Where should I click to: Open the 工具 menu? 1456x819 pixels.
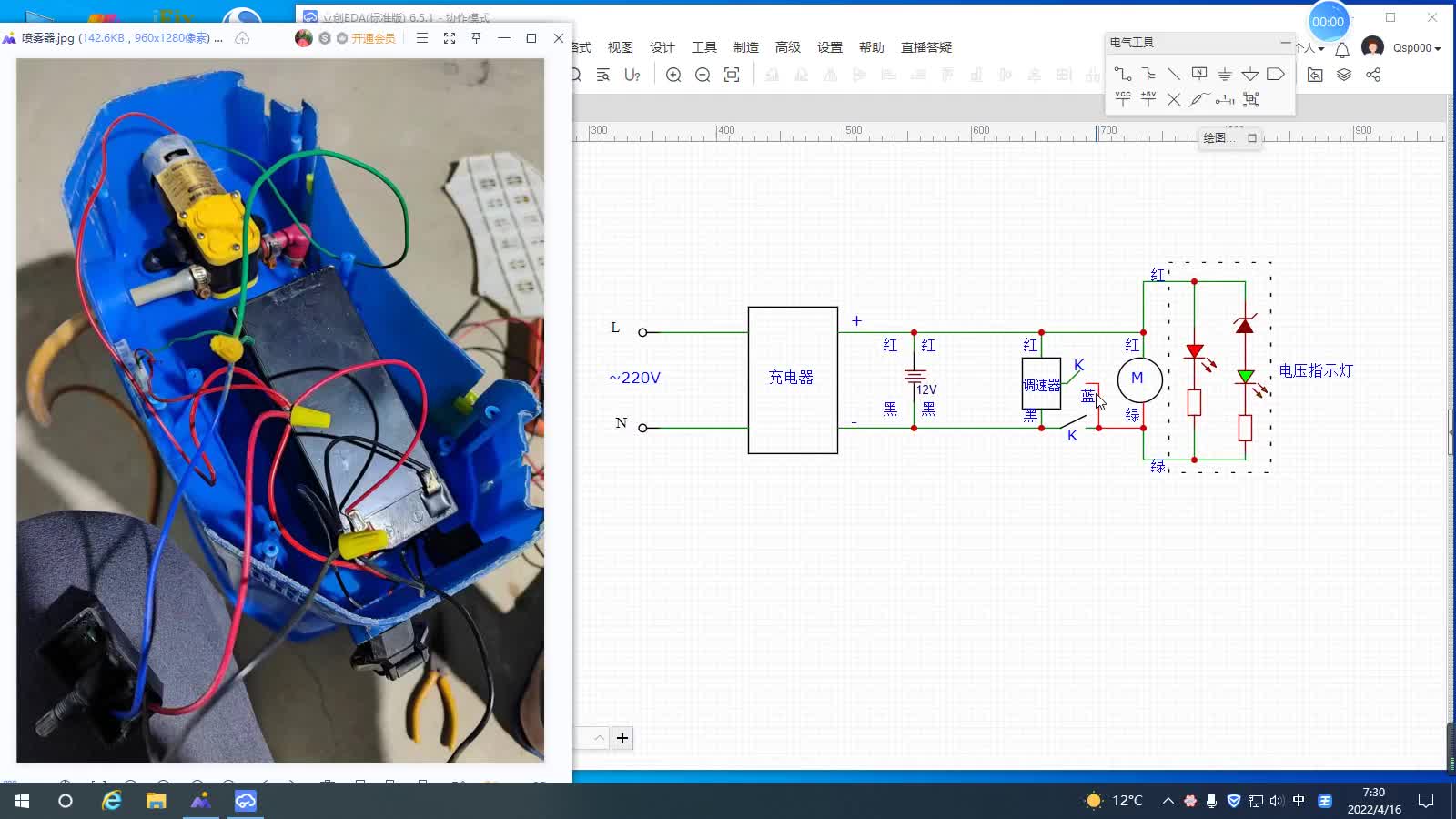[x=704, y=47]
